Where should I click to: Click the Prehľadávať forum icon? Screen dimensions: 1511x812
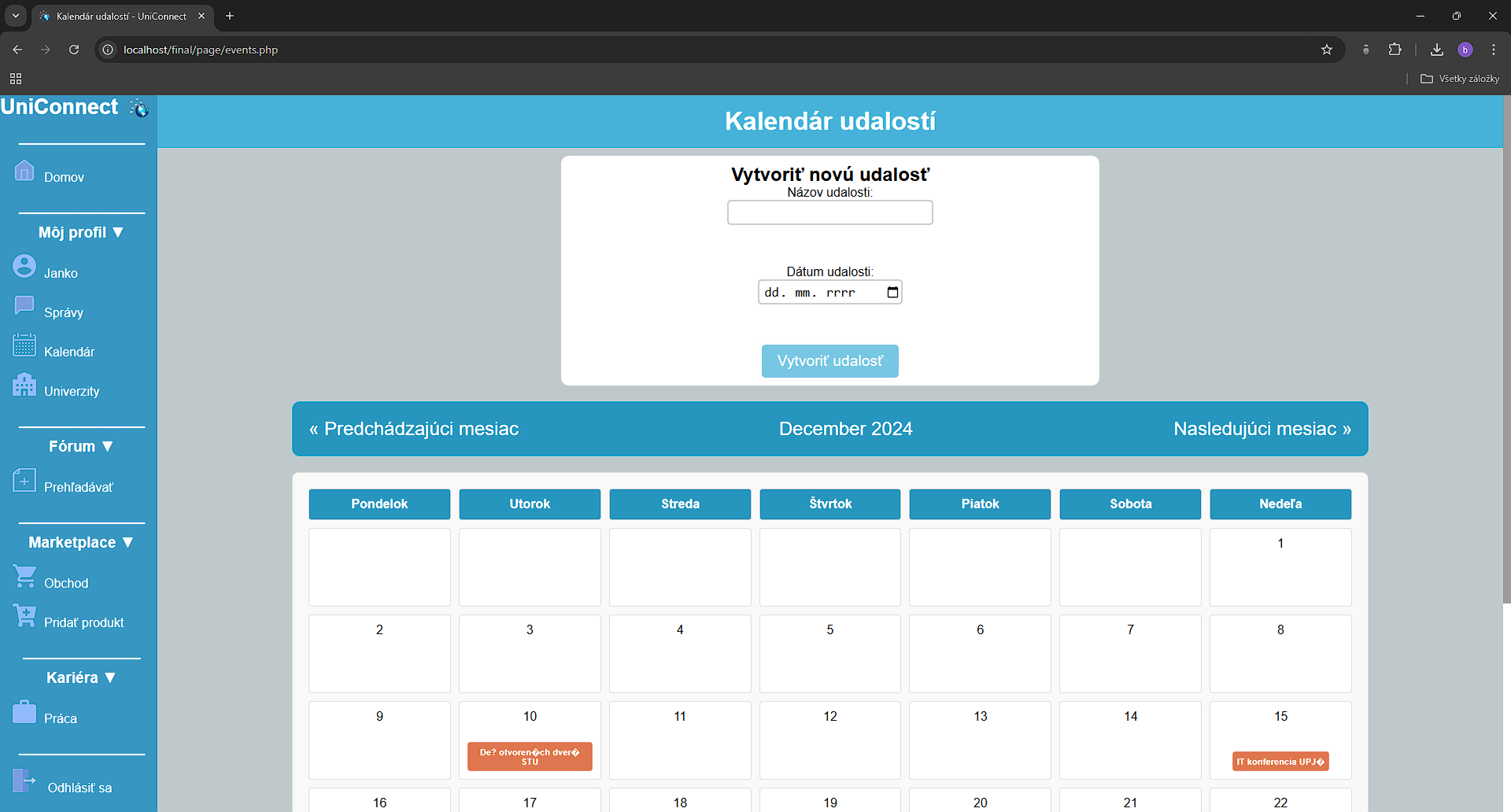tap(24, 480)
